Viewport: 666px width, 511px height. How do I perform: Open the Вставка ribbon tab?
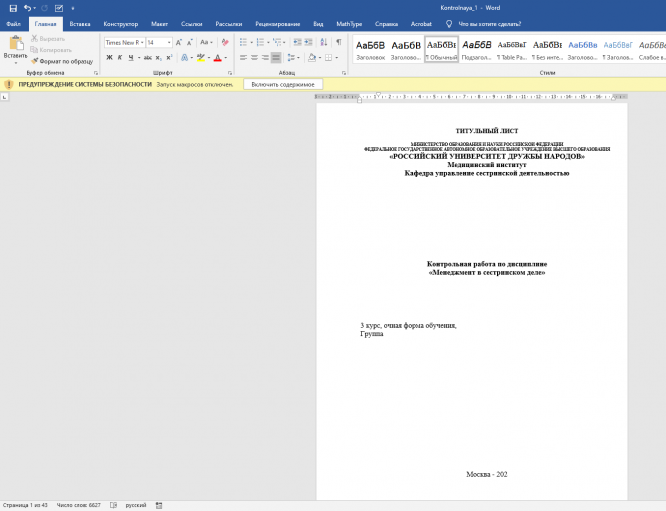[x=80, y=23]
